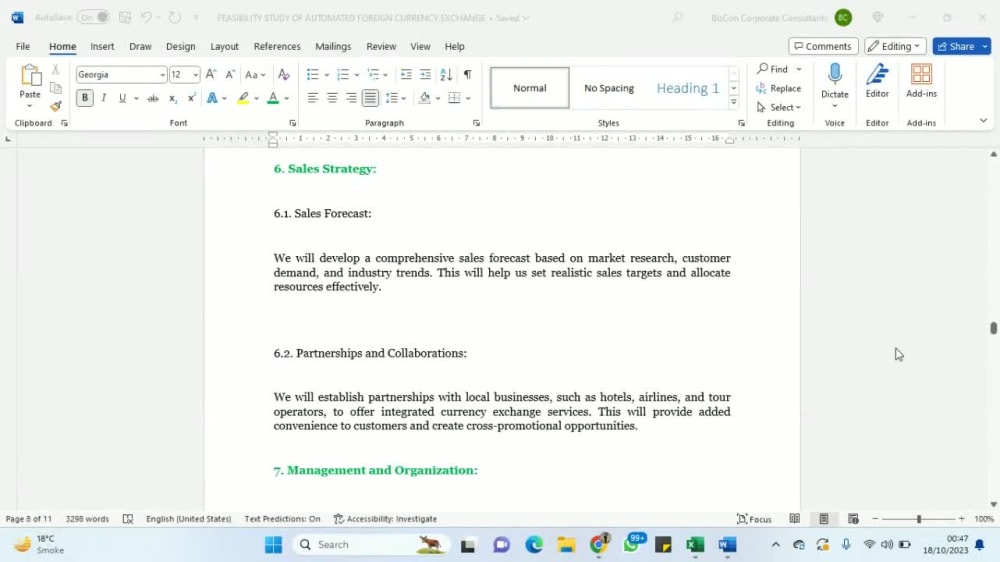1000x562 pixels.
Task: Open the font size dropdown
Action: click(x=195, y=75)
